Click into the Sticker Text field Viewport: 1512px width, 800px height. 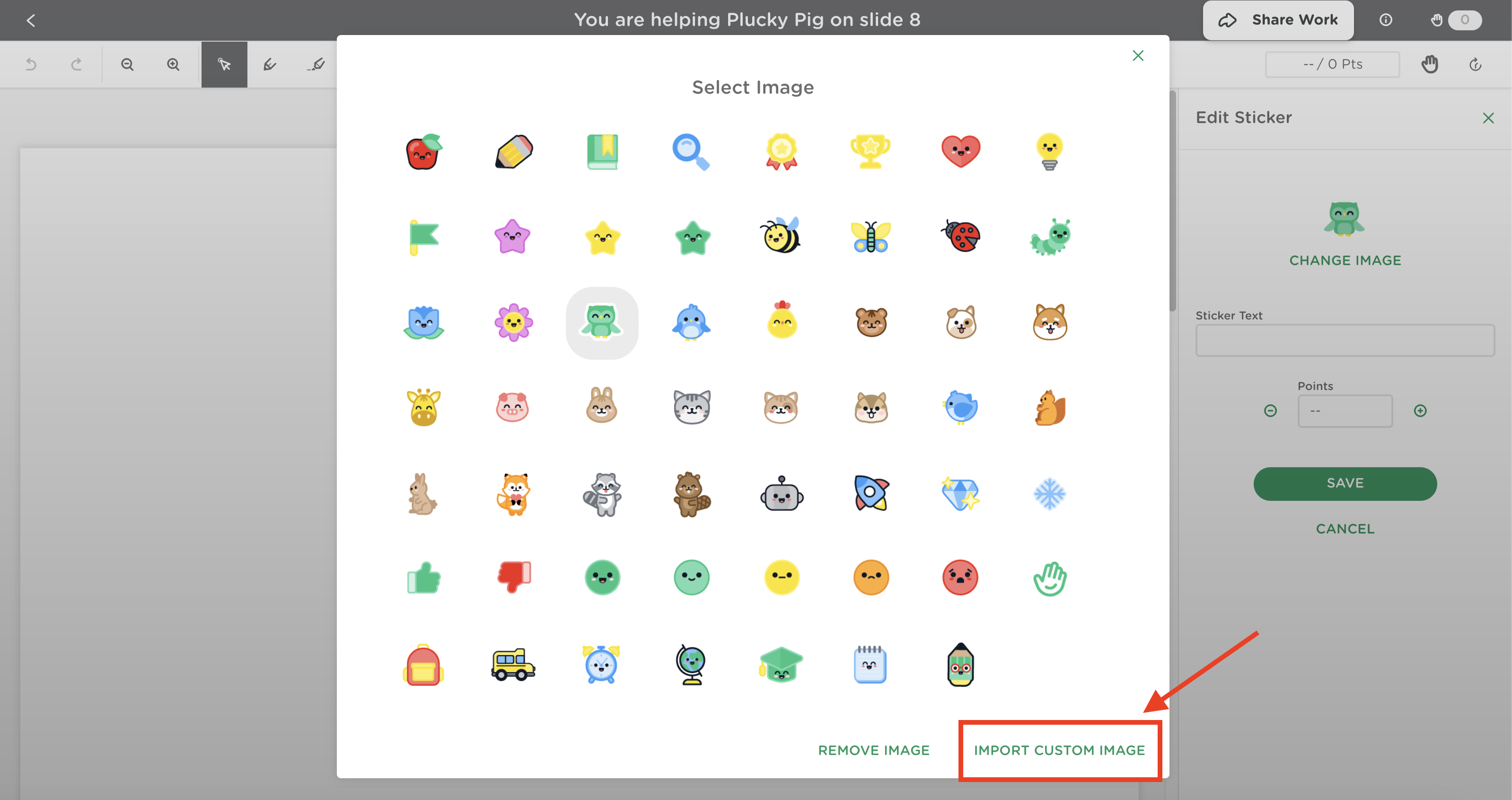[x=1345, y=340]
